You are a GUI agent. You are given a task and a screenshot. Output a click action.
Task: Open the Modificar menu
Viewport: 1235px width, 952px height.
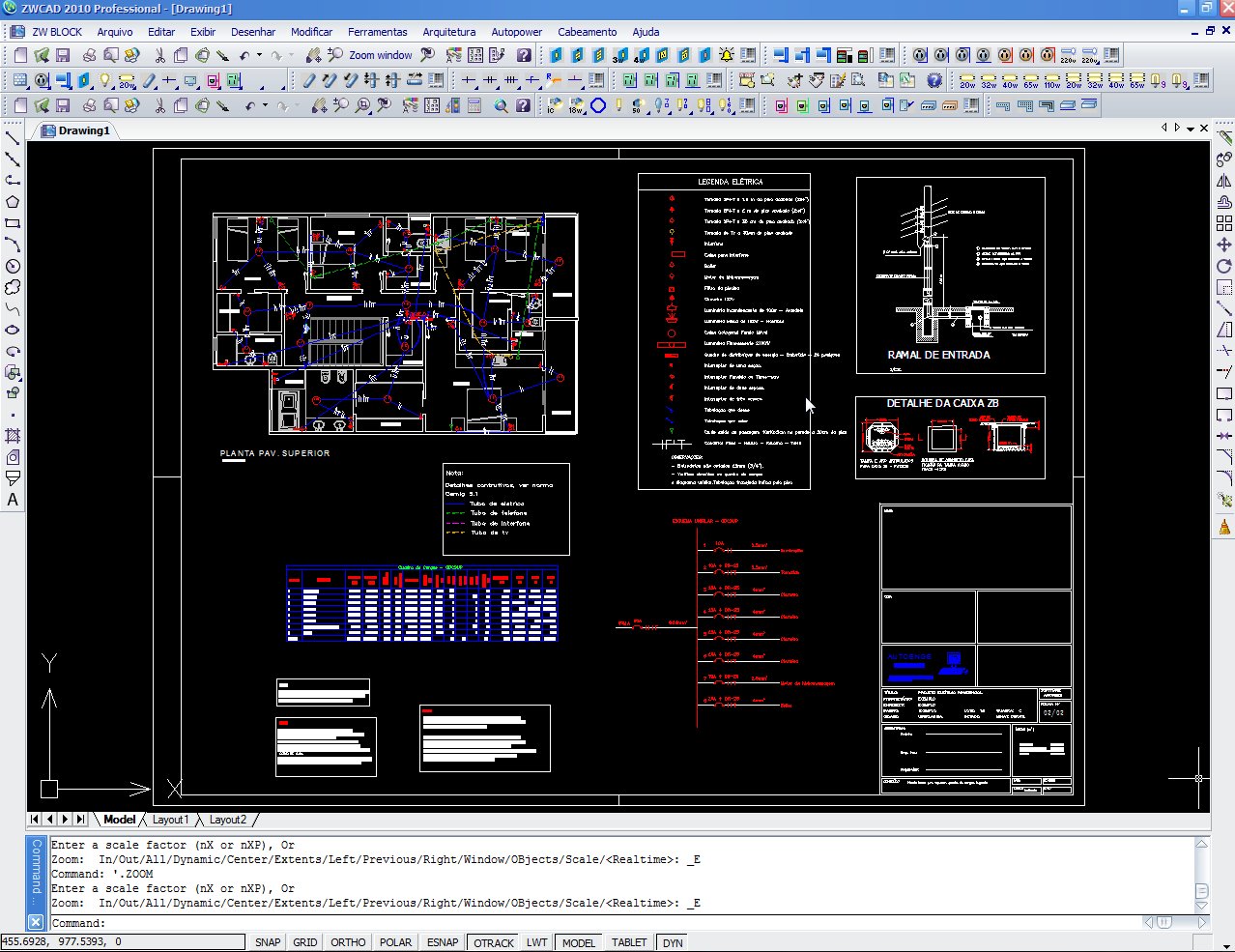311,32
